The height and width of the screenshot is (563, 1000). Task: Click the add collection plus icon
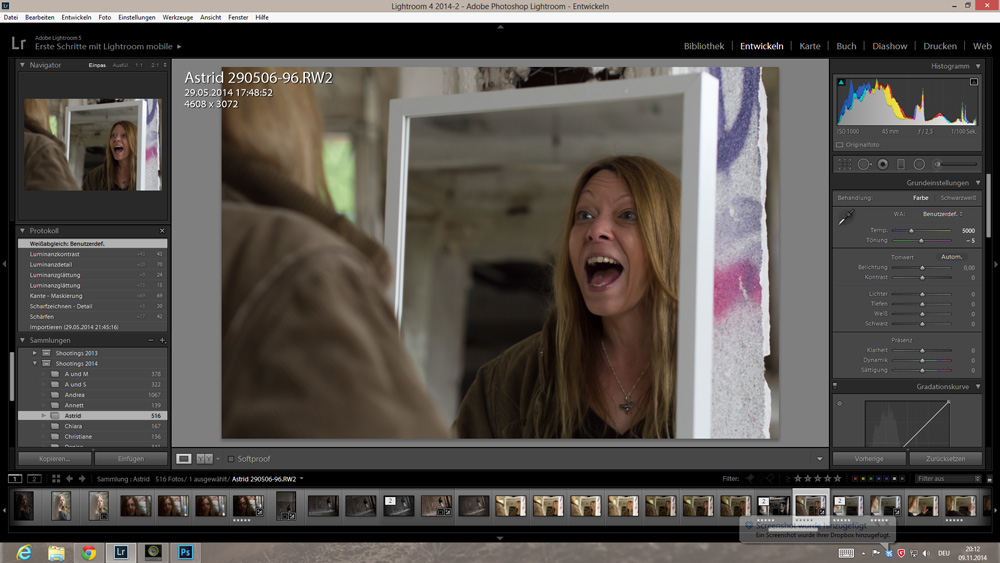pos(162,340)
